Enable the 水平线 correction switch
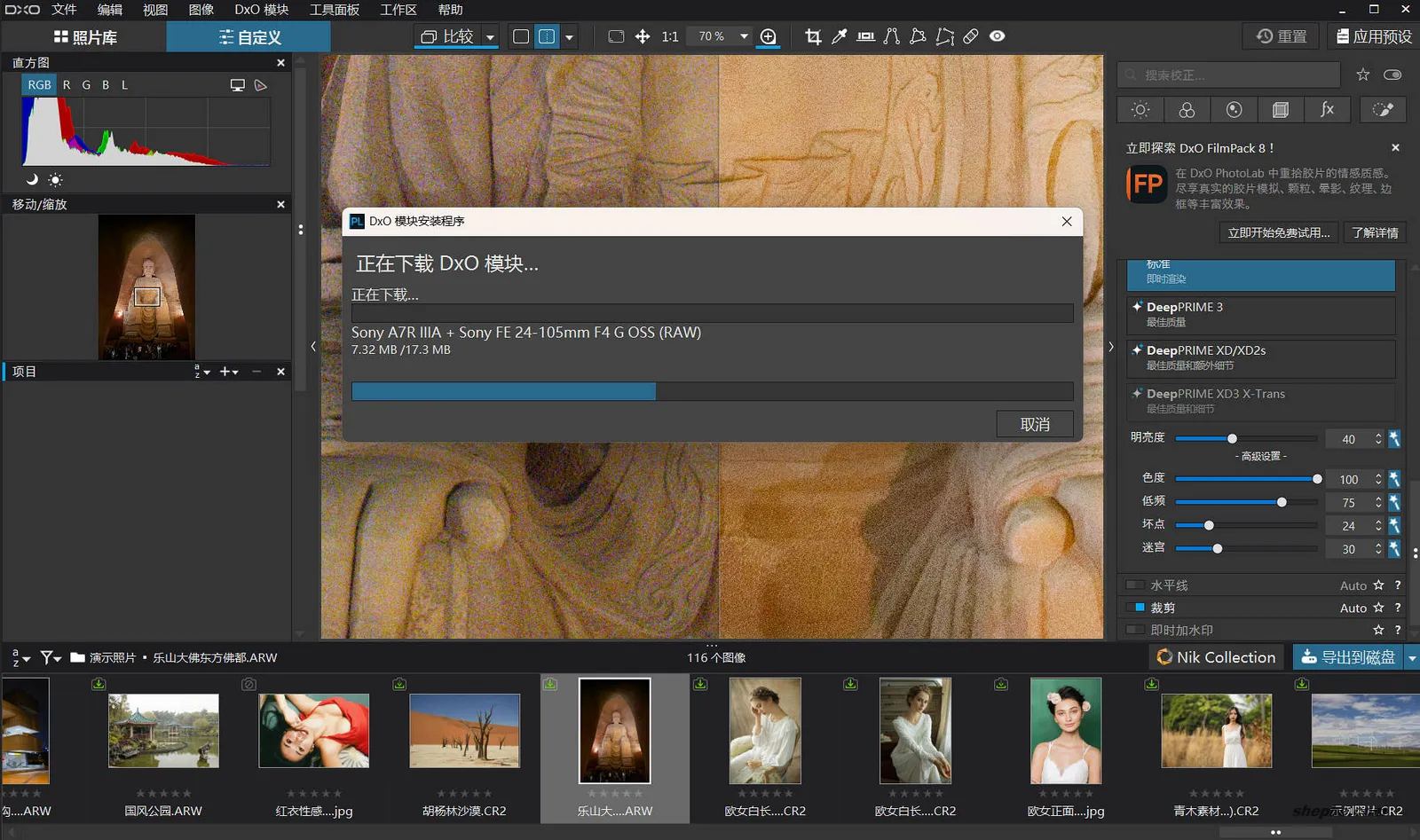This screenshot has width=1420, height=840. (1134, 585)
